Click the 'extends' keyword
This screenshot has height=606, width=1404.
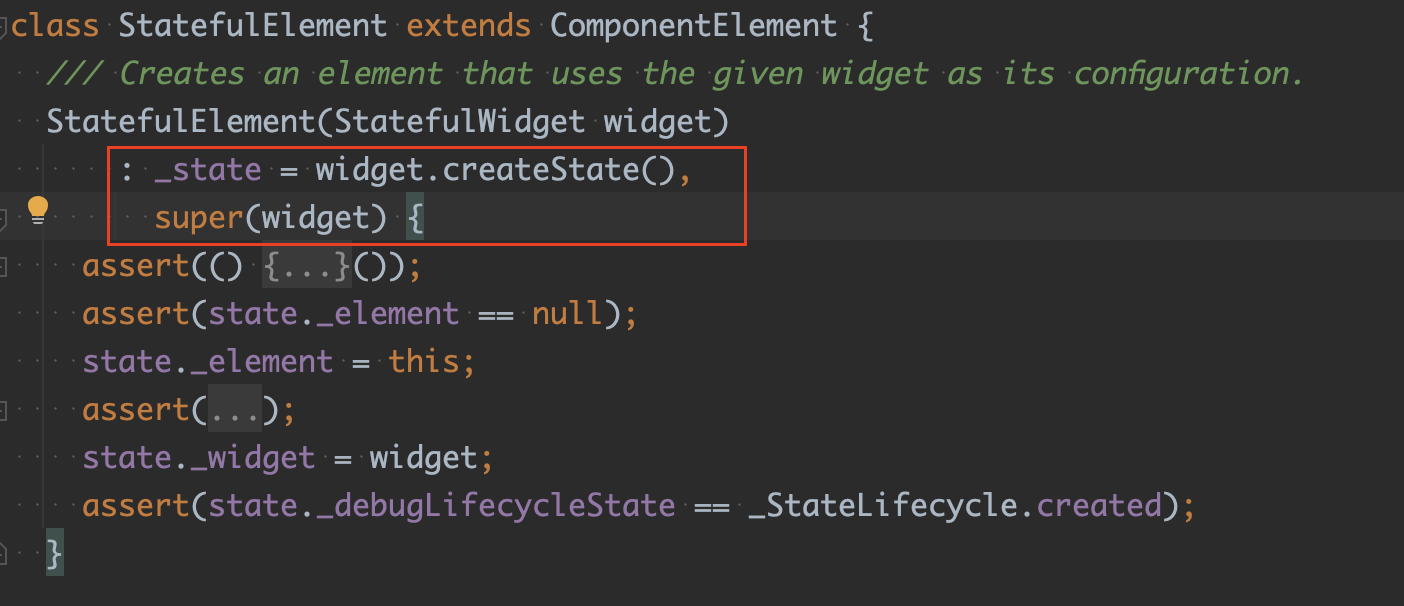tap(469, 26)
